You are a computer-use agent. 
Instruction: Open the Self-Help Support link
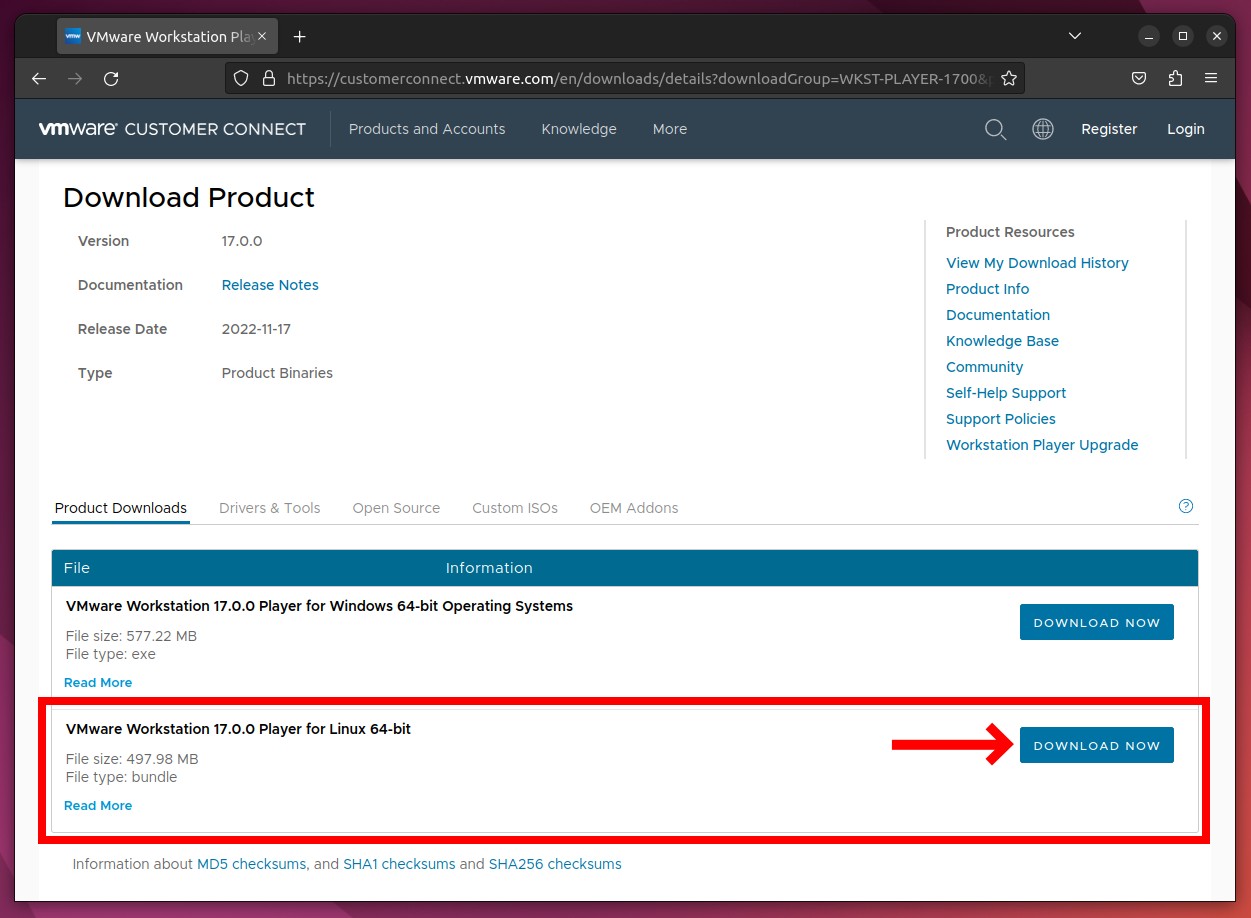pos(1006,393)
